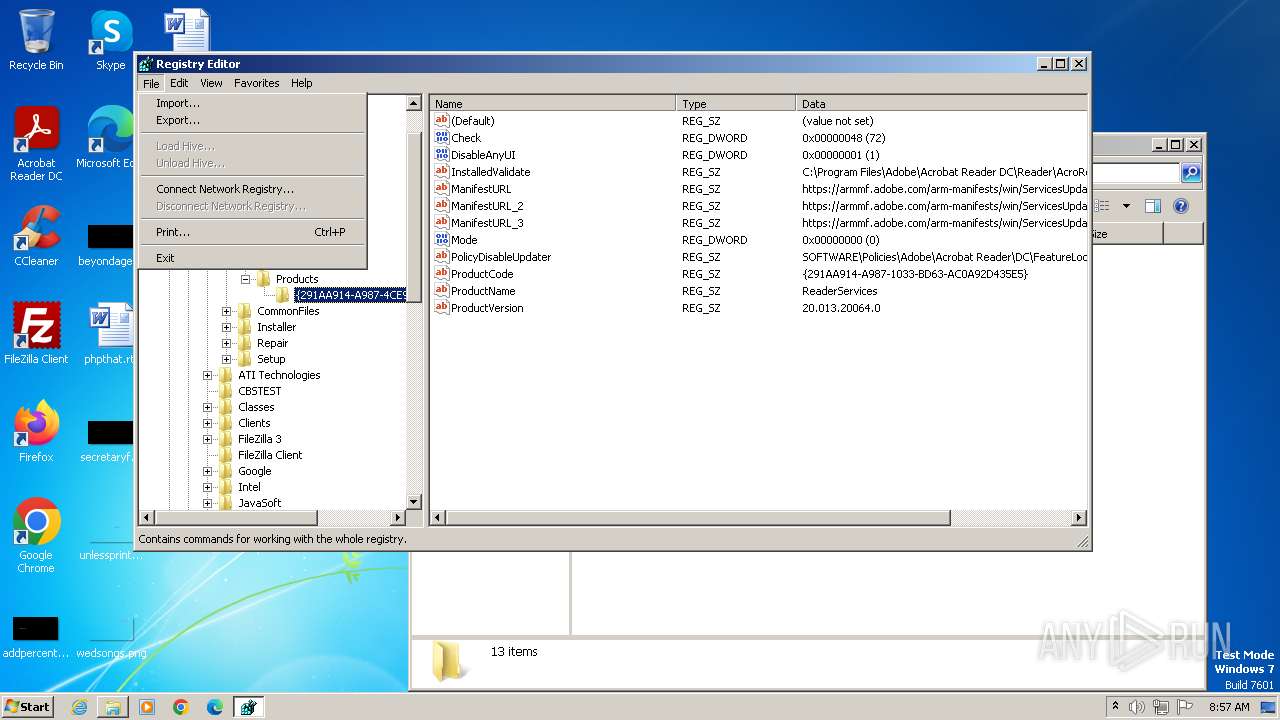1280x720 pixels.
Task: Expand the Classes key
Action: pyautogui.click(x=207, y=407)
